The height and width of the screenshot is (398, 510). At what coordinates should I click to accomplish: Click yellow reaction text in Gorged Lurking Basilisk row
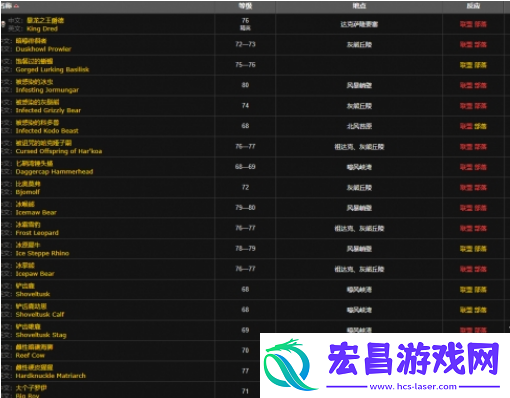tap(473, 65)
